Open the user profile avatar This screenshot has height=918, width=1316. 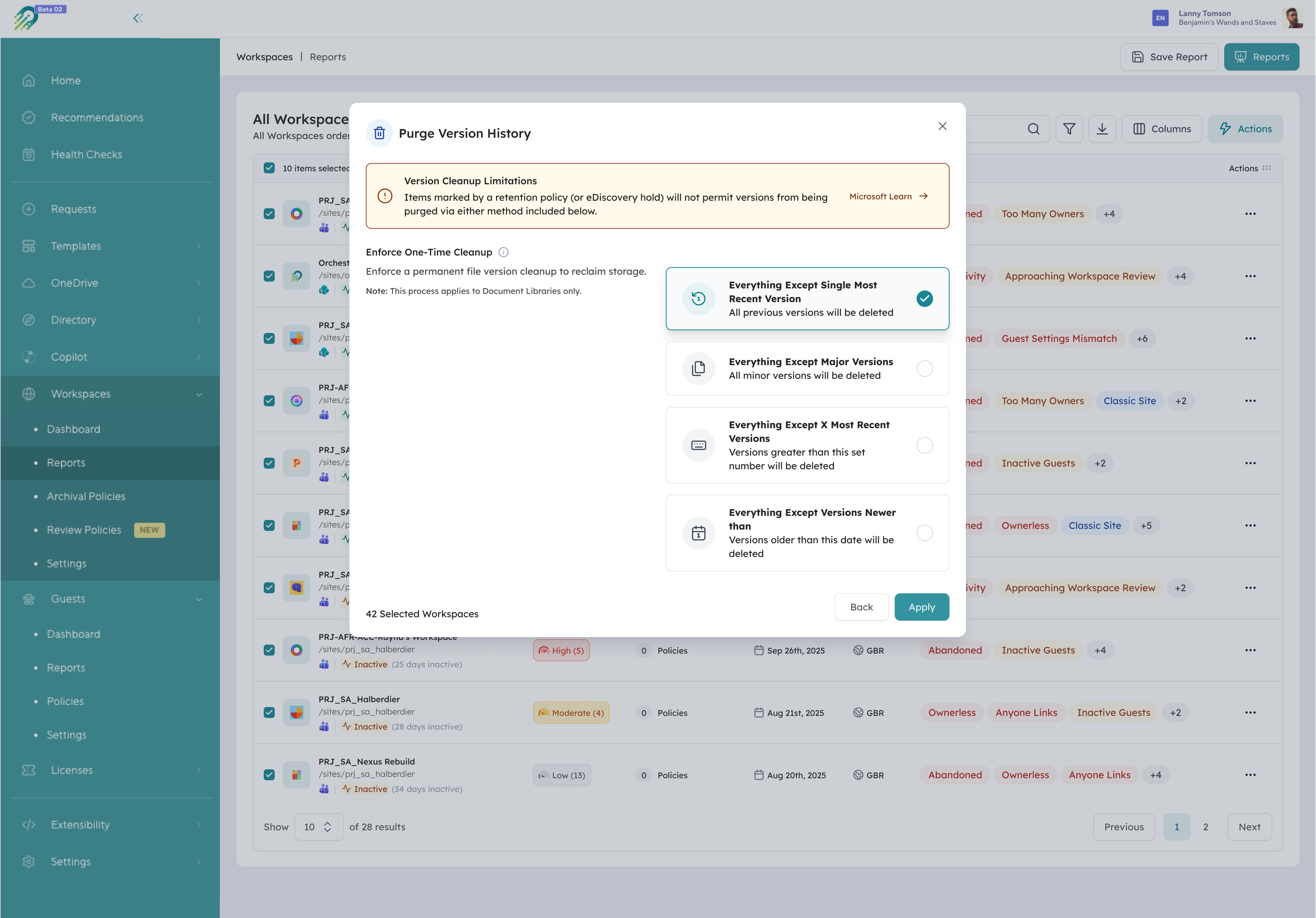click(x=1293, y=18)
